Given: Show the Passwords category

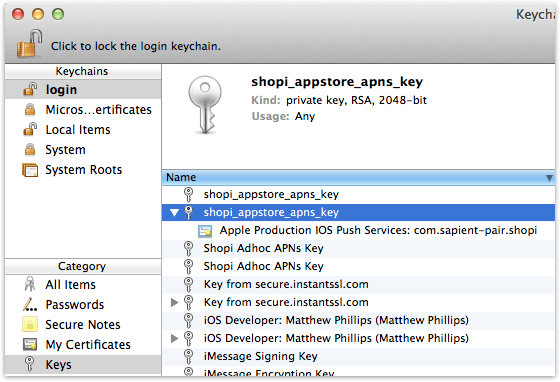Looking at the screenshot, I should (83, 305).
